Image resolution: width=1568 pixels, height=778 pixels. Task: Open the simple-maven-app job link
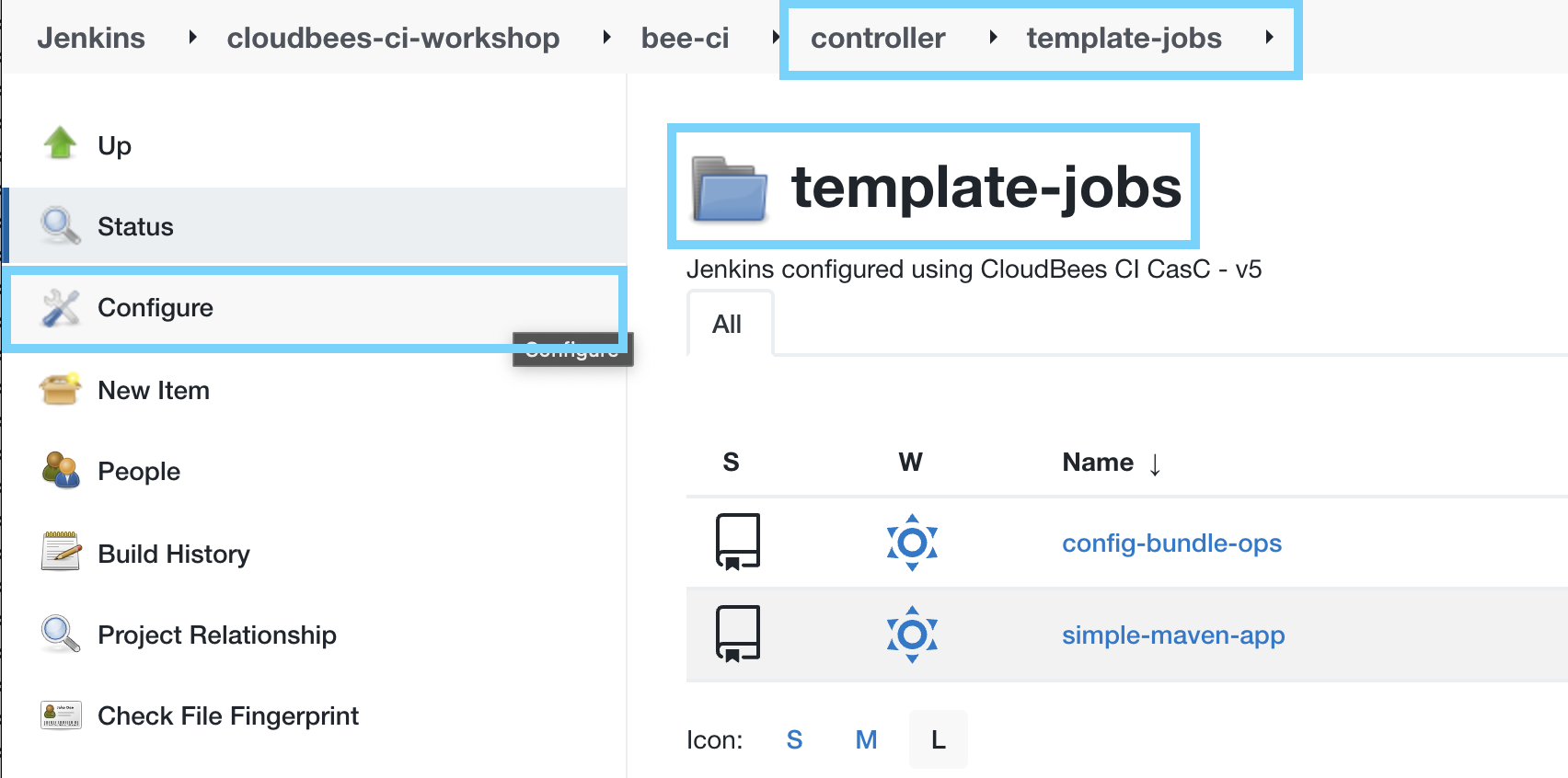point(1173,635)
